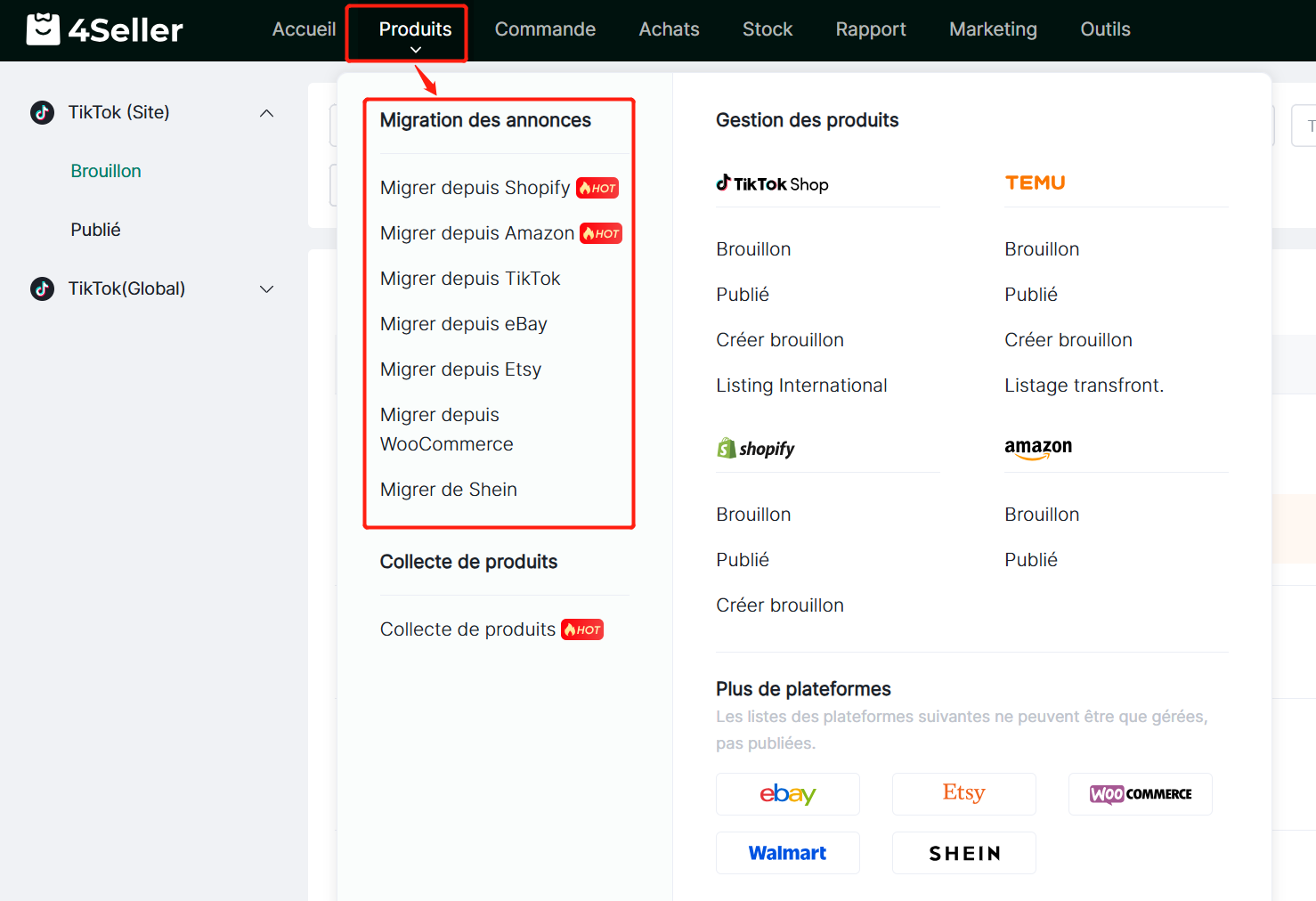Select the Walmart platform tile
Screen dimensions: 1316x901
(788, 853)
